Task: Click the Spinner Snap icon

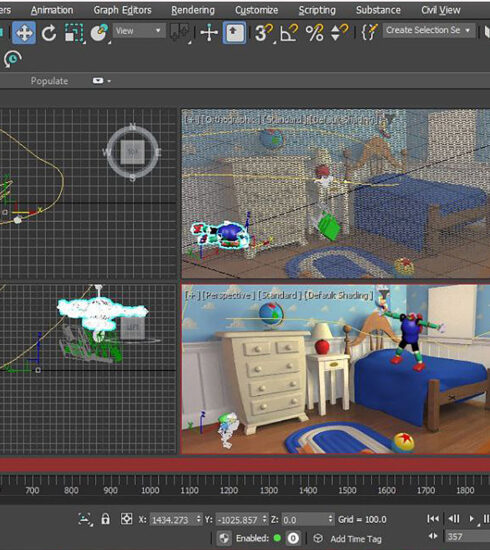Action: [x=339, y=33]
